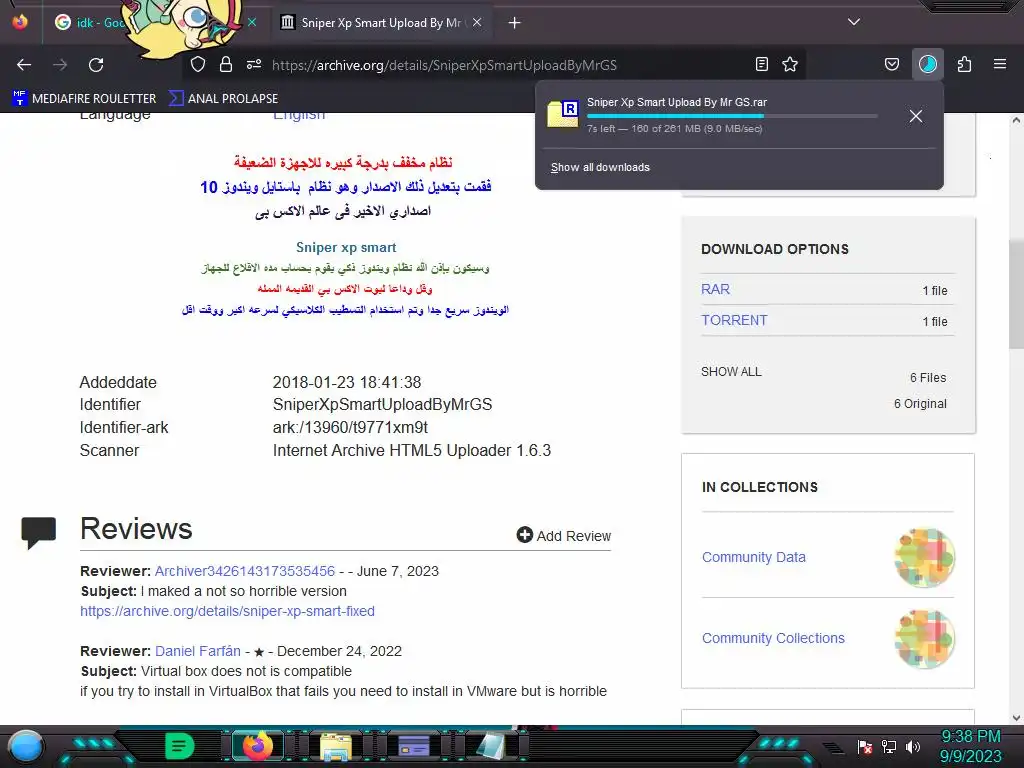Click the page vertical scrollbar thumb
Screen dimensions: 1024x768
(1016, 294)
